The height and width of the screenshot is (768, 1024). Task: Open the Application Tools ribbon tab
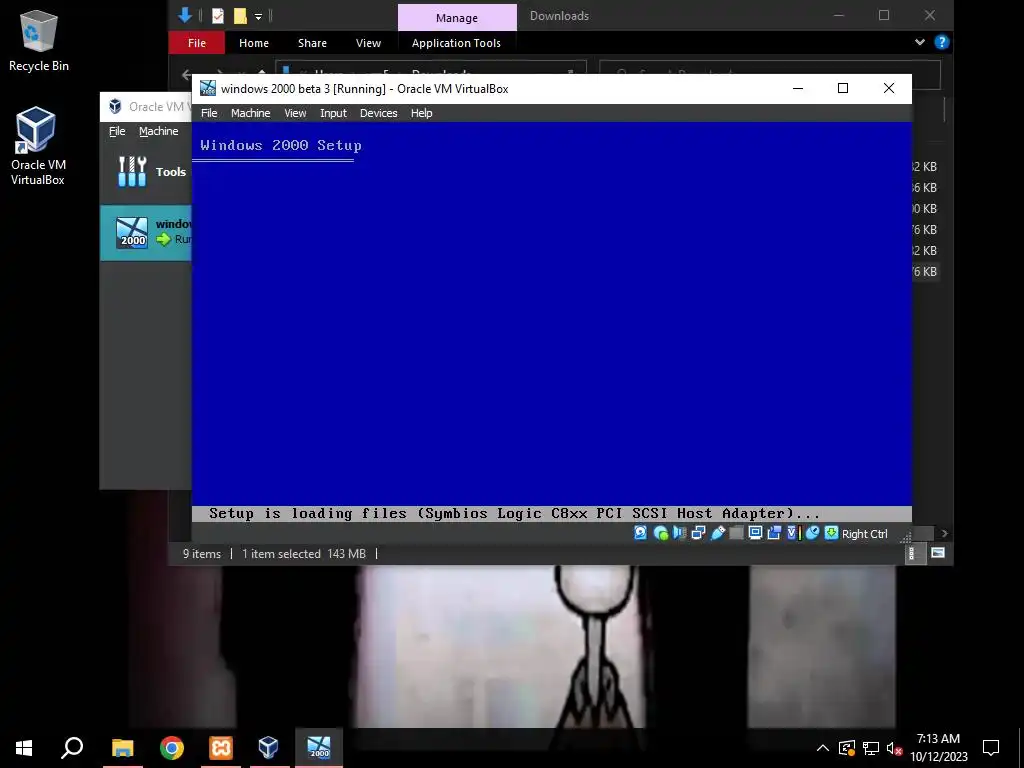click(456, 42)
